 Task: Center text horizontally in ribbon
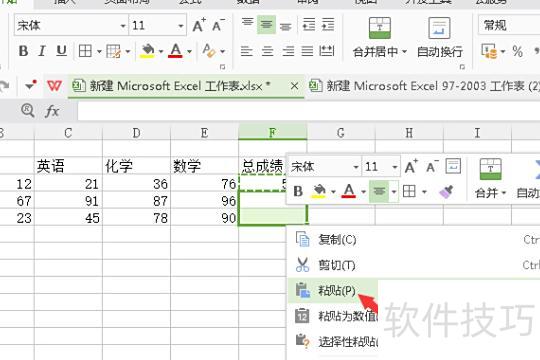[x=267, y=51]
